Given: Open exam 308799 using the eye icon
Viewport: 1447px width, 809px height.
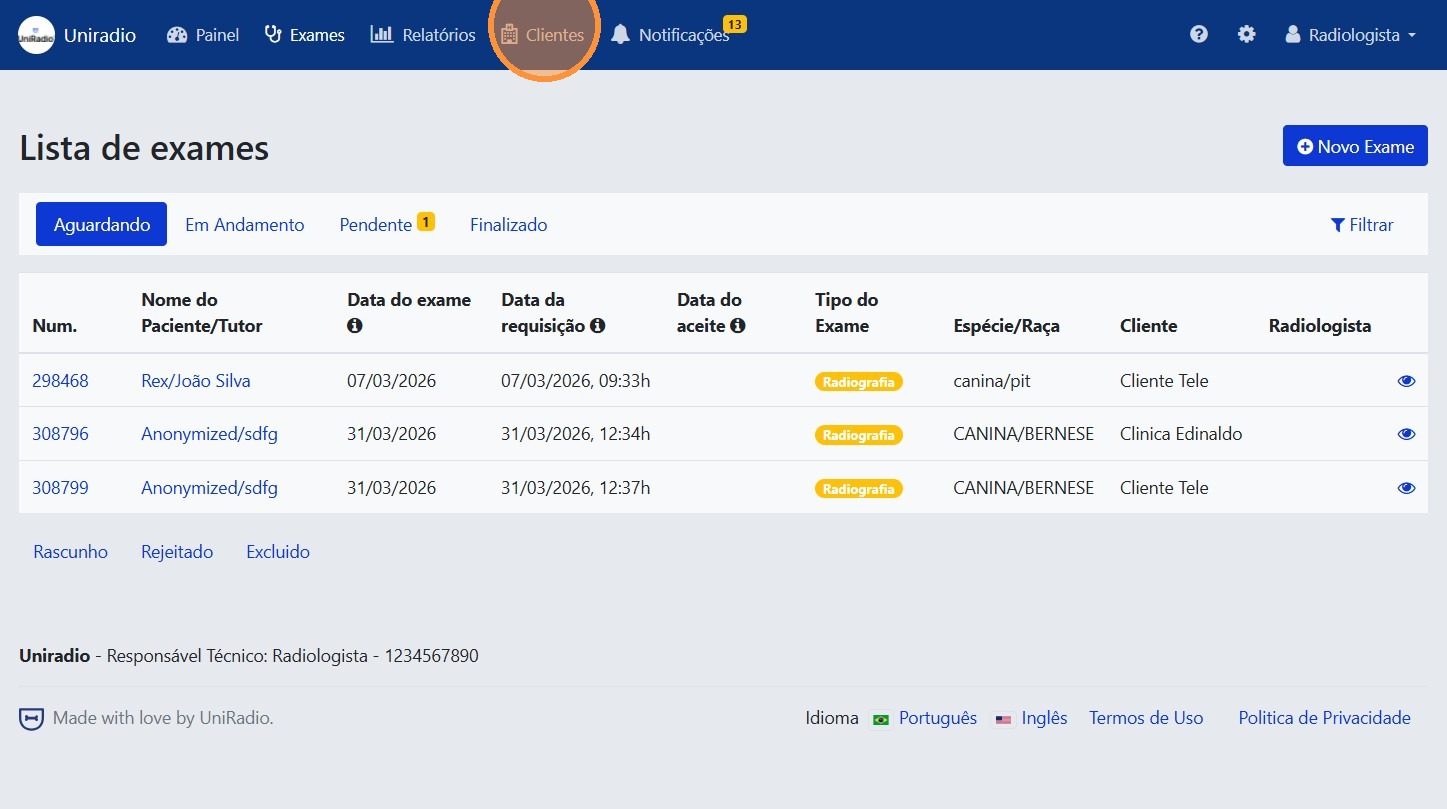Looking at the screenshot, I should pos(1406,487).
